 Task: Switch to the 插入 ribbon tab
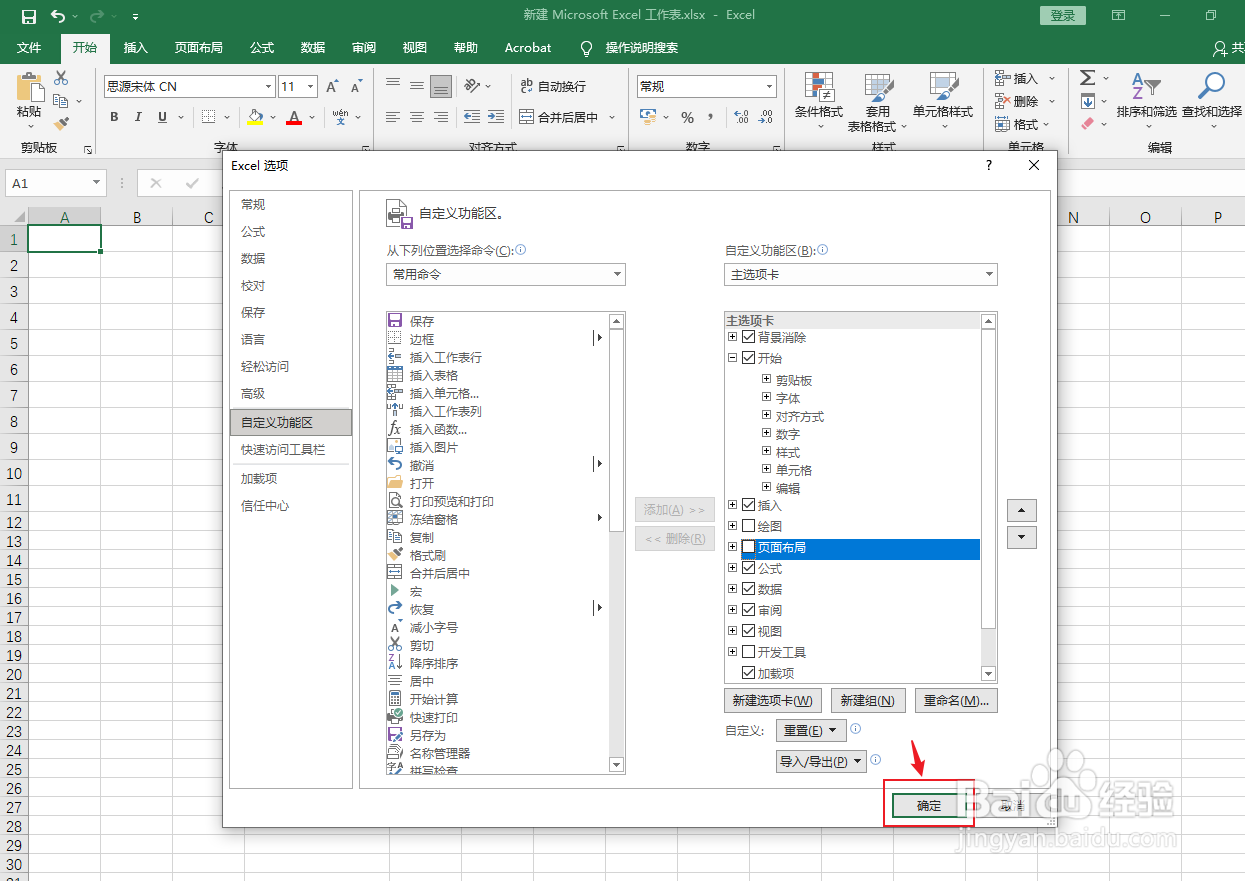click(135, 47)
